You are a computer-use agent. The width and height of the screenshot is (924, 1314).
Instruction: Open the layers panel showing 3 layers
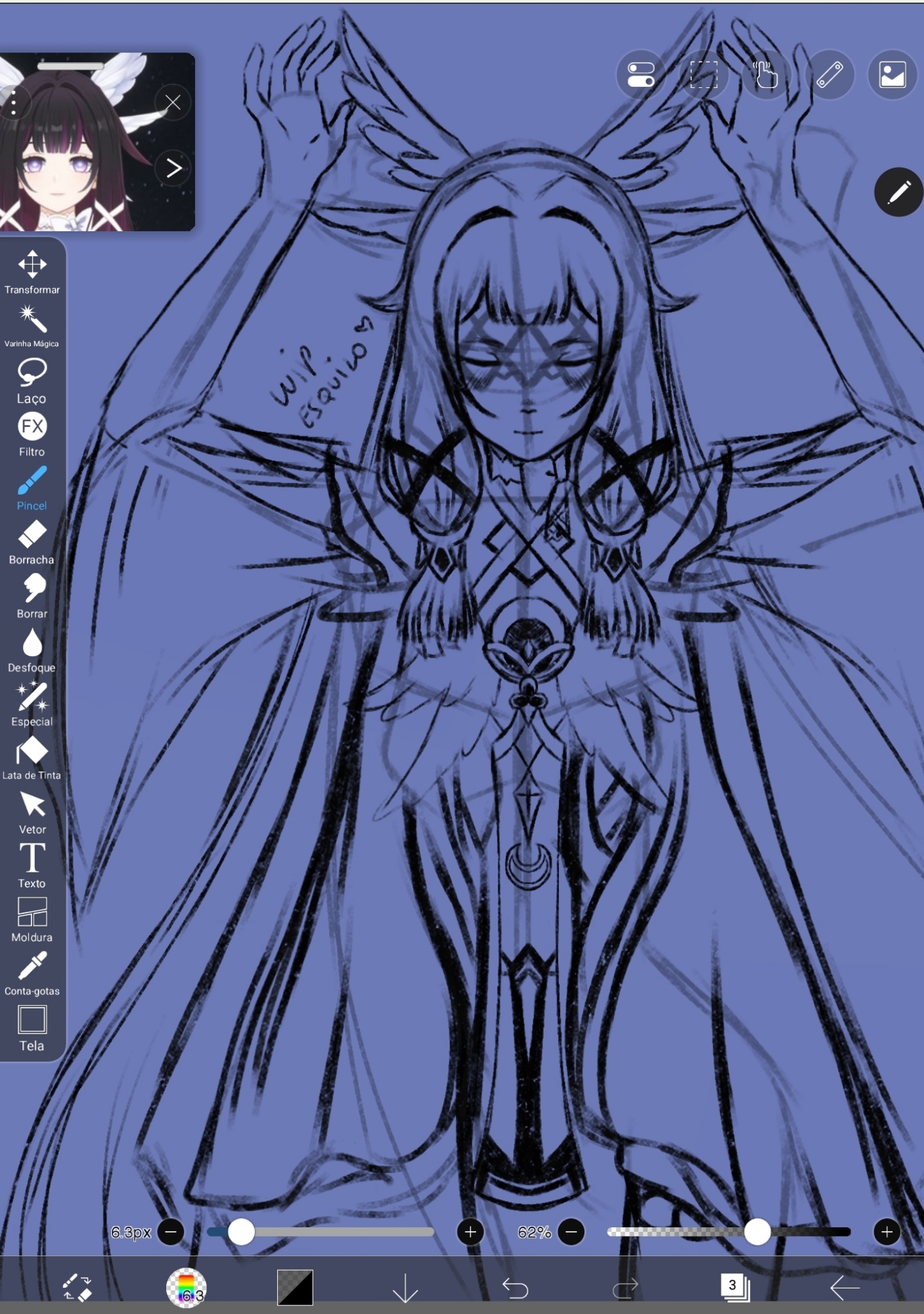pyautogui.click(x=734, y=1287)
